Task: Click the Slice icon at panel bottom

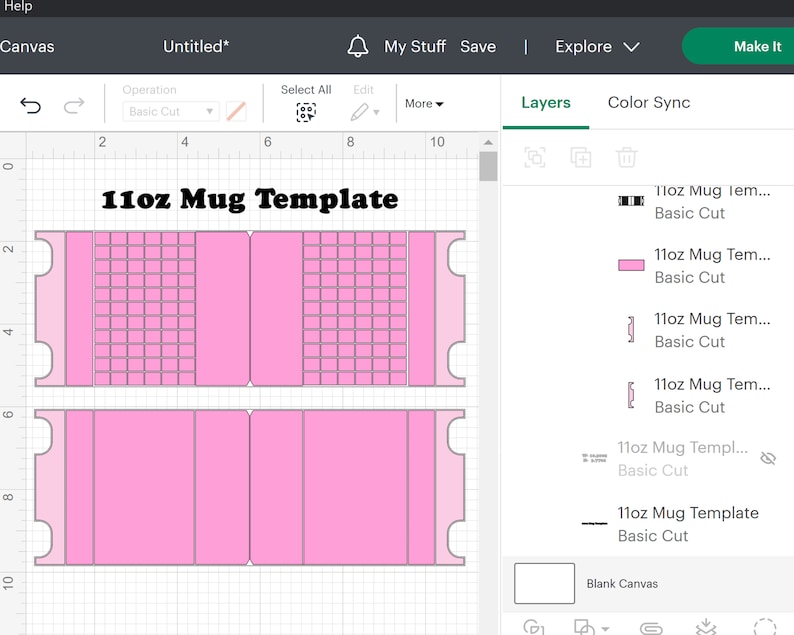Action: pos(534,627)
